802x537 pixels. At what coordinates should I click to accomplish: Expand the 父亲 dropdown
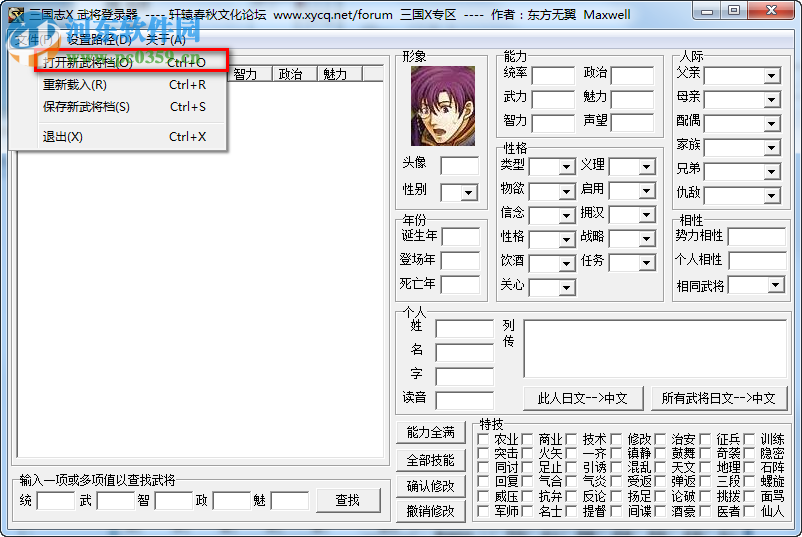coord(771,76)
